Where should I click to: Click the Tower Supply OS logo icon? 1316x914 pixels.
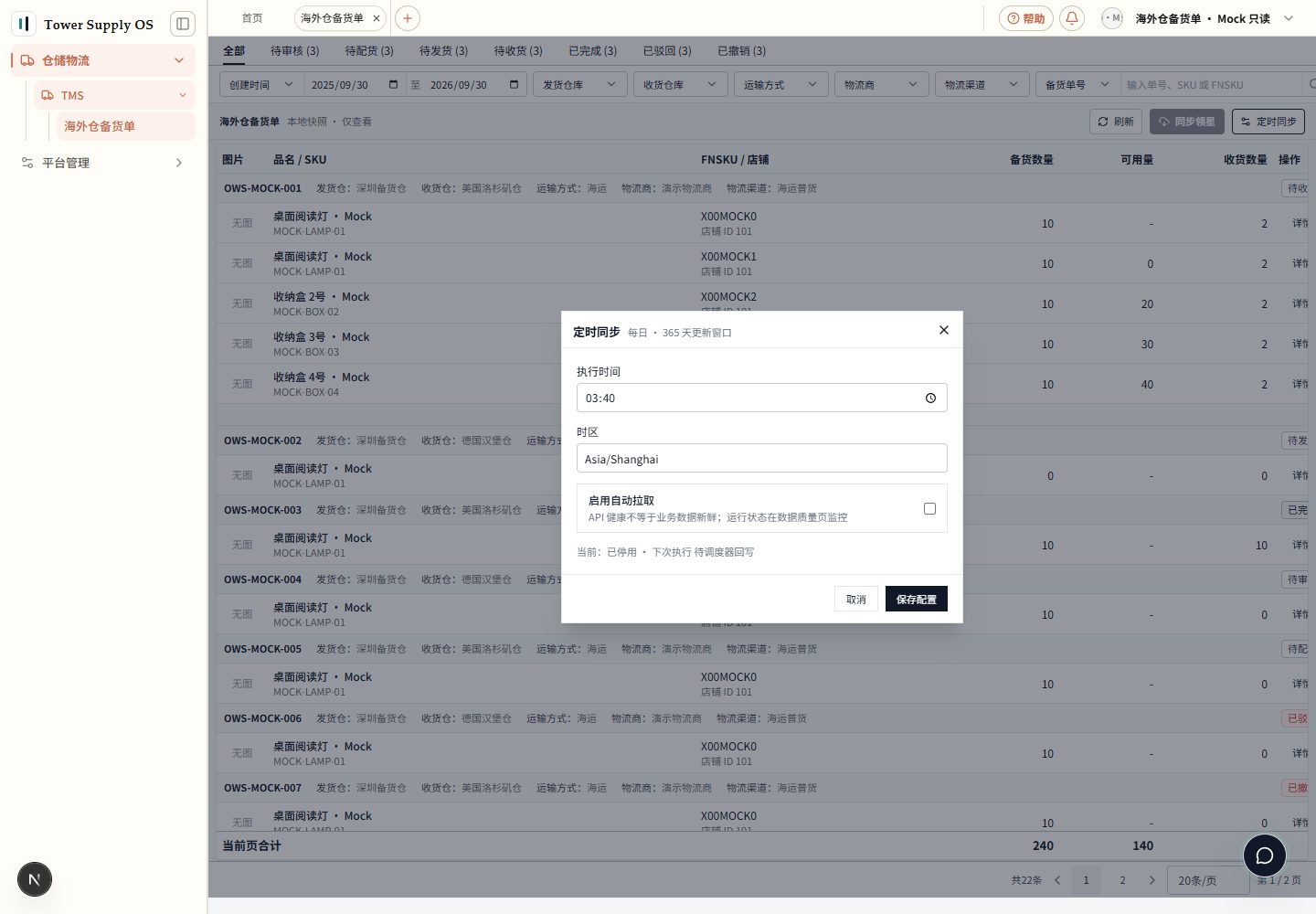tap(24, 24)
